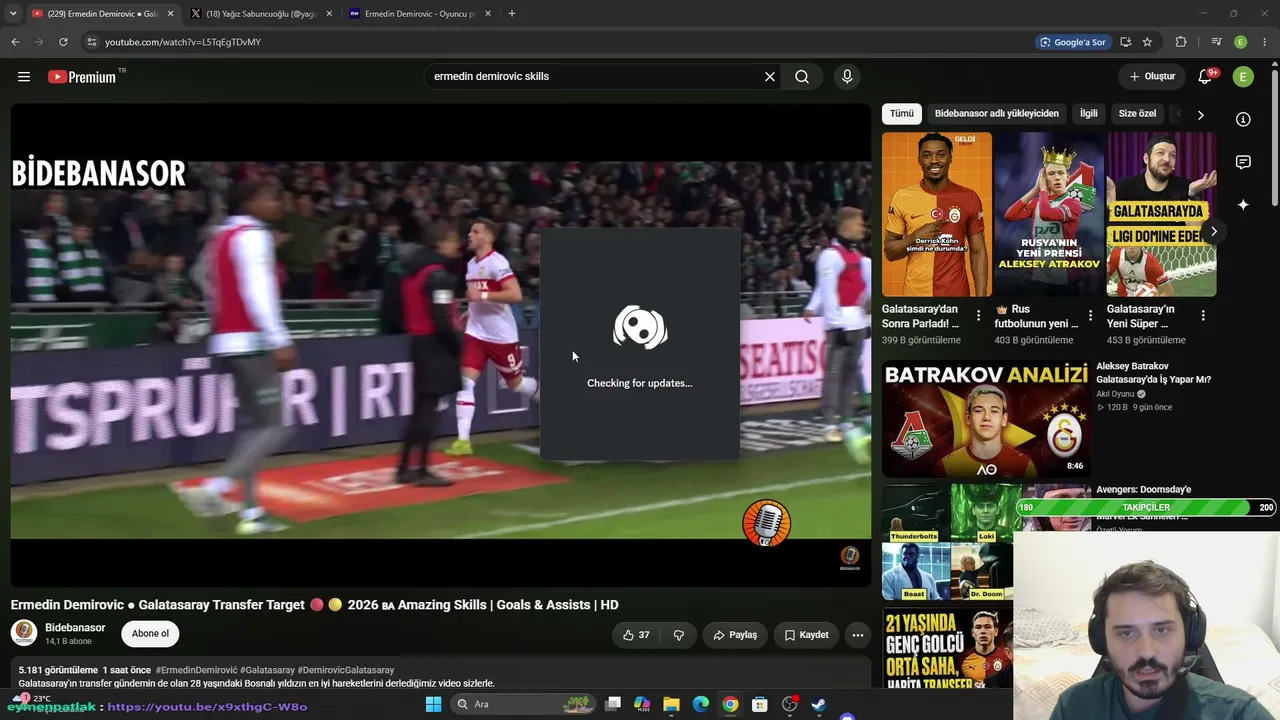Reload the YouTube page
Viewport: 1280px width, 720px height.
pos(63,42)
